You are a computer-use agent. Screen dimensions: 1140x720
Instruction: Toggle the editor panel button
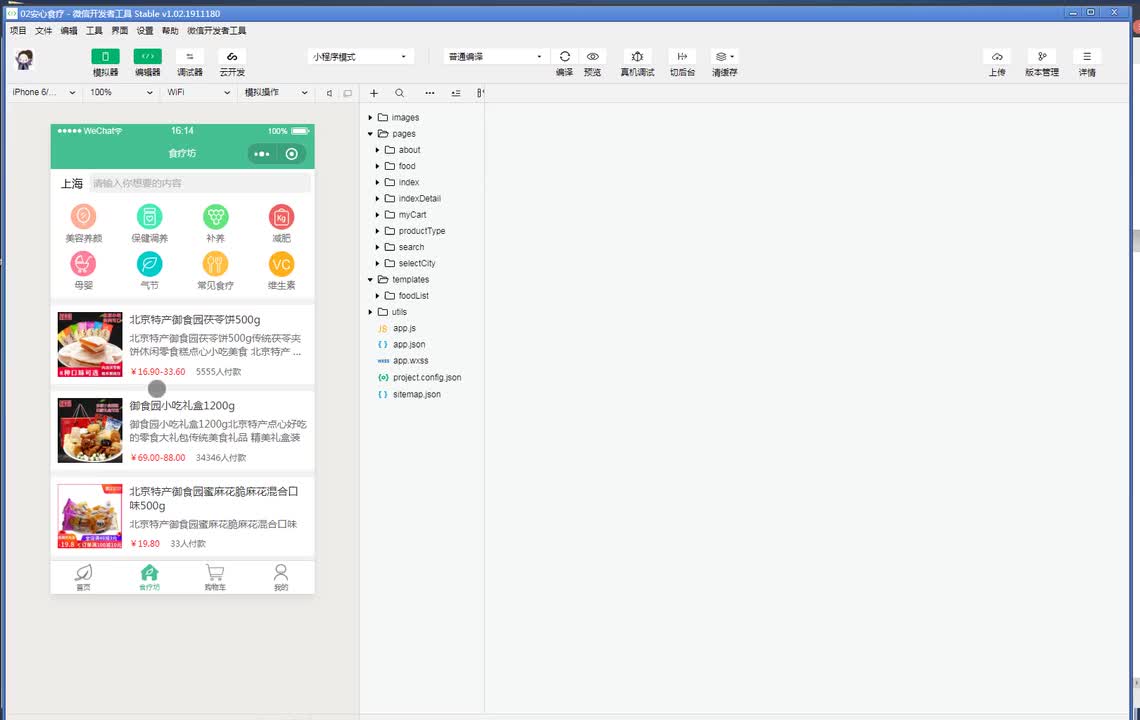click(x=148, y=57)
